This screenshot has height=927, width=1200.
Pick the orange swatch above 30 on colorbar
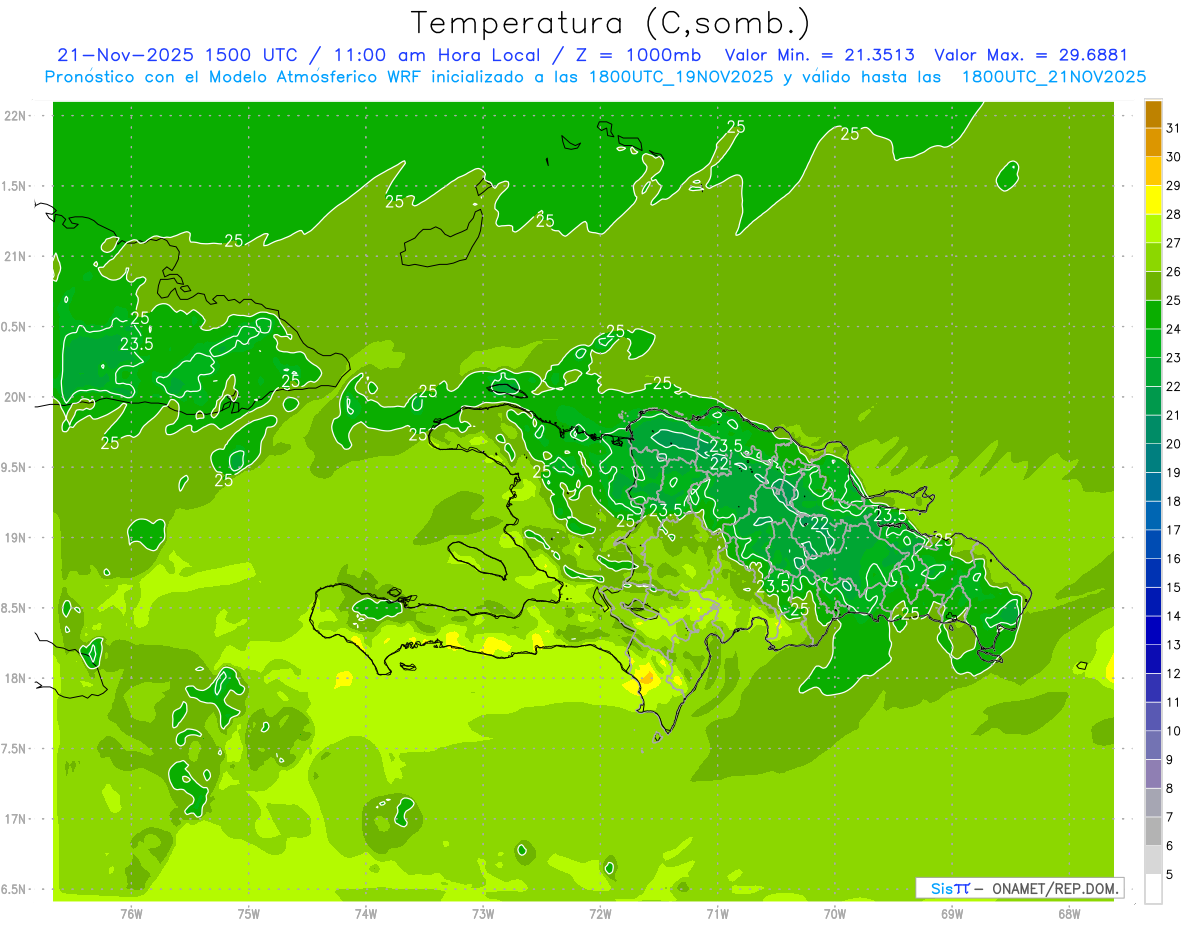click(1153, 142)
